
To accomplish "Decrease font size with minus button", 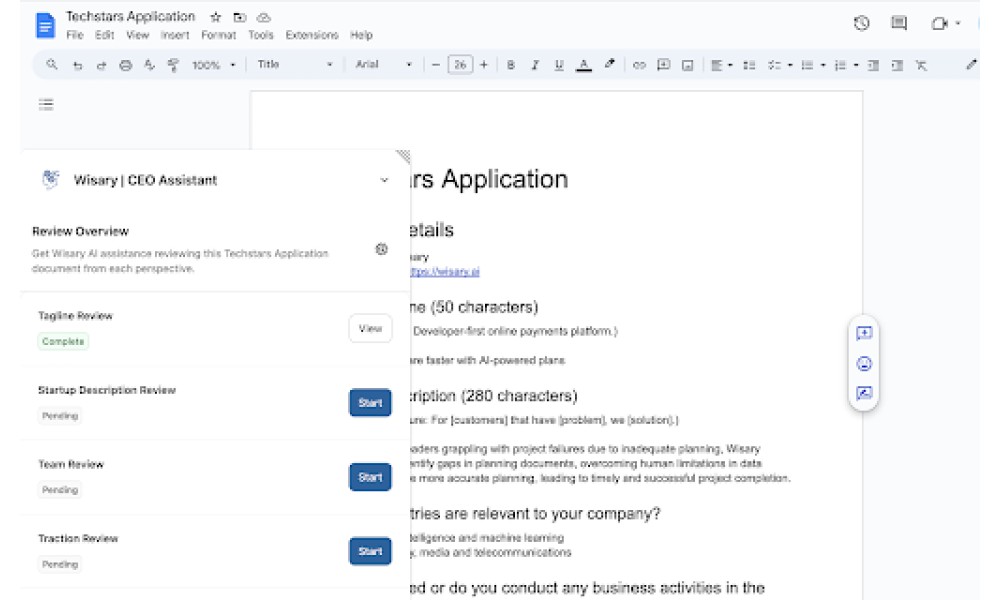I will click(436, 65).
